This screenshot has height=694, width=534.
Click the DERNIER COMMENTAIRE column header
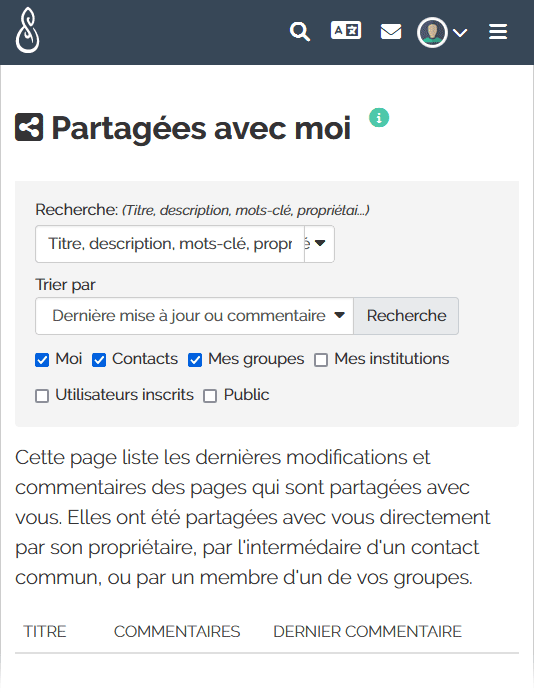(x=367, y=632)
